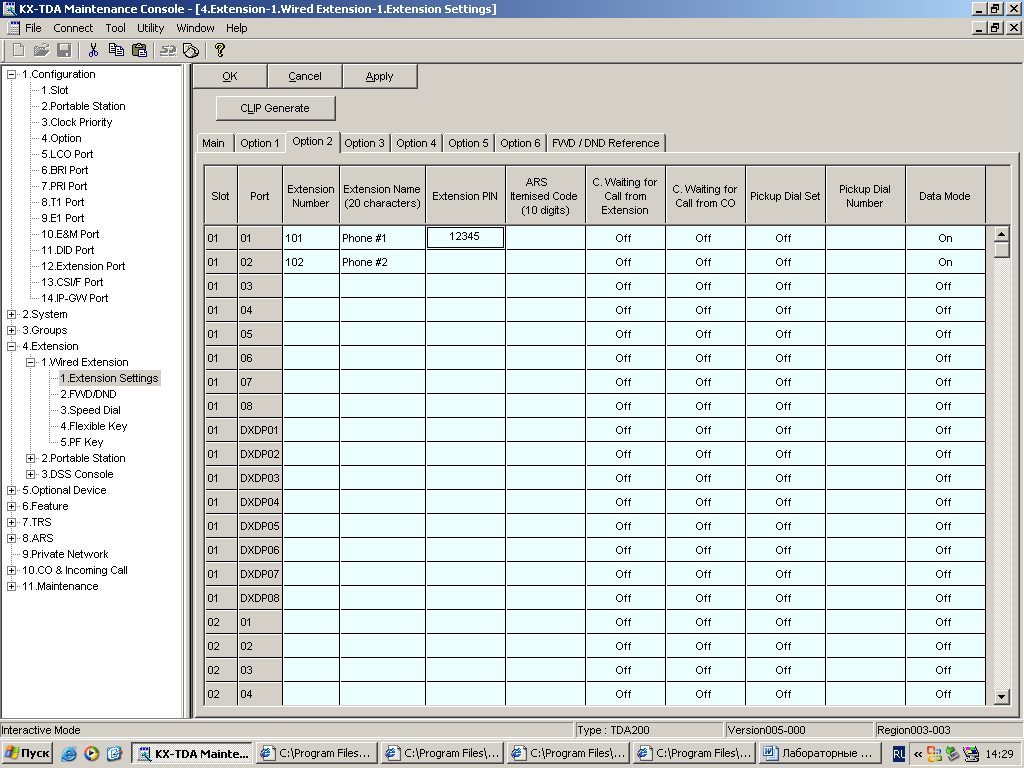Image resolution: width=1024 pixels, height=768 pixels.
Task: Open 3.Speed Dial tree item
Action: [90, 410]
